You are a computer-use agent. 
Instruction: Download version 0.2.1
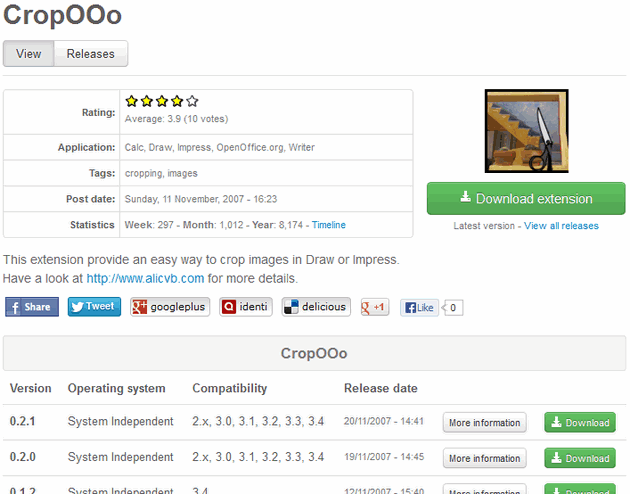click(580, 423)
